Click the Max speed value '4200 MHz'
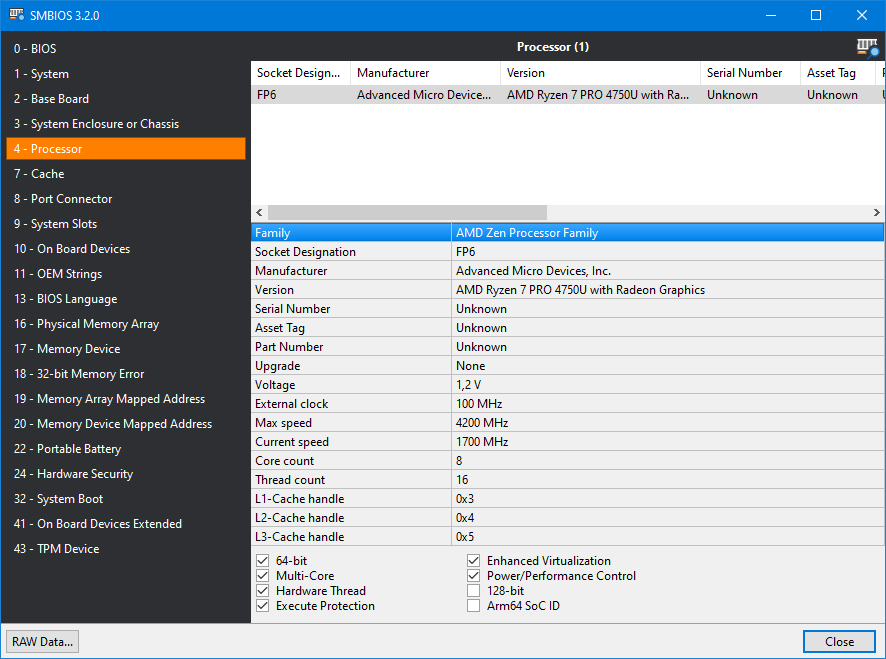This screenshot has width=886, height=659. pos(482,423)
